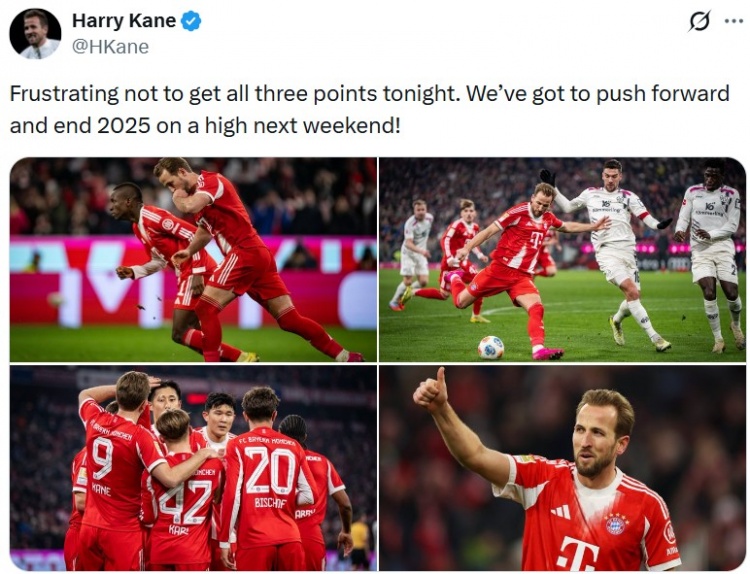750x574 pixels.
Task: Open the bottom-left team huddle photo
Action: [193, 468]
